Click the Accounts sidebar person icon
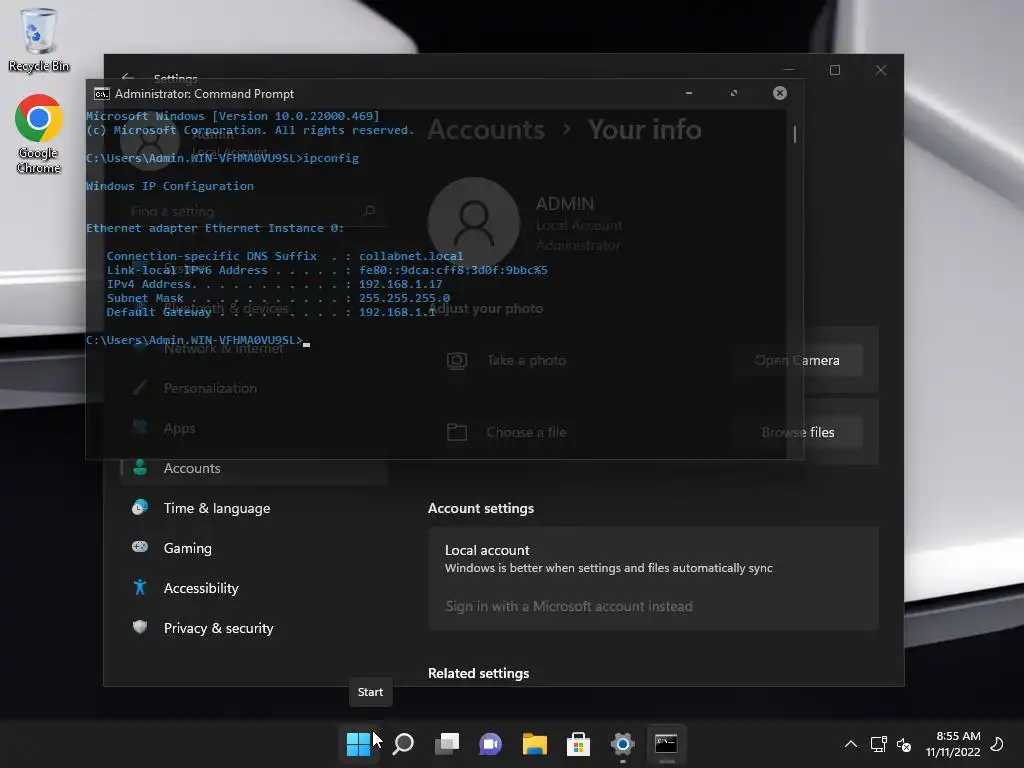1024x768 pixels. pyautogui.click(x=140, y=468)
